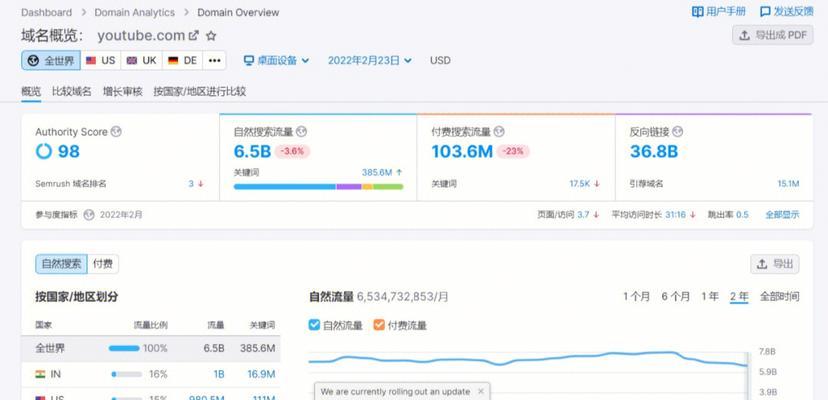Click 页面/访问 3.7 metric
Image resolution: width=828 pixels, height=400 pixels.
pos(568,215)
